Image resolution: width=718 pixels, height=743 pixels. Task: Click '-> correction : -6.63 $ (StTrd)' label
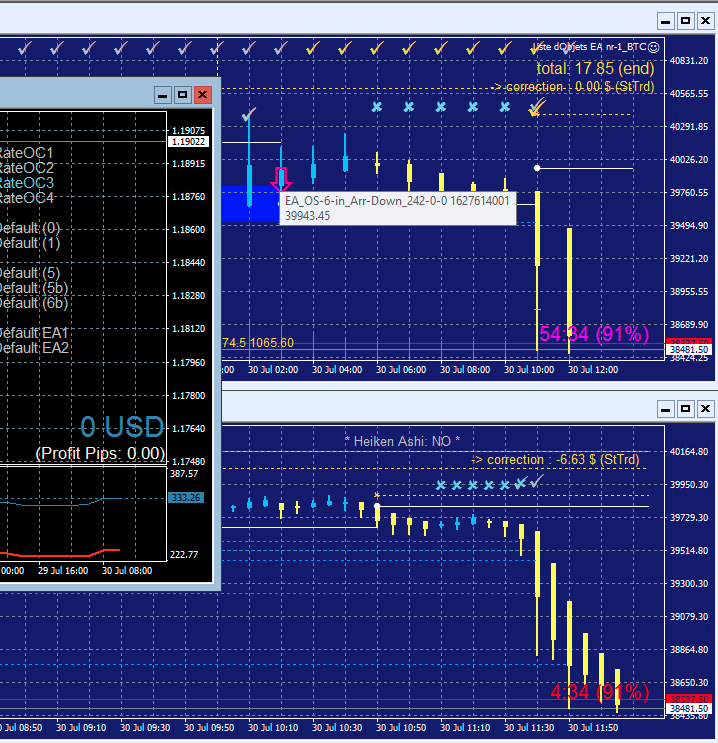click(x=555, y=460)
